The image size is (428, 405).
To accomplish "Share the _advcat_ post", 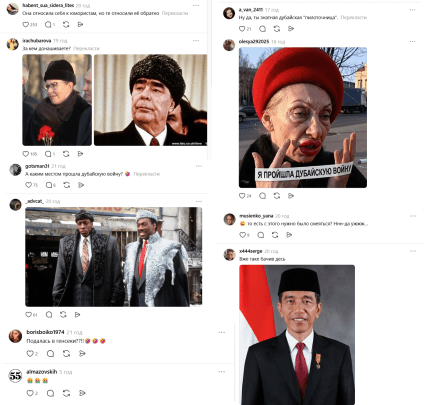I will pyautogui.click(x=77, y=315).
